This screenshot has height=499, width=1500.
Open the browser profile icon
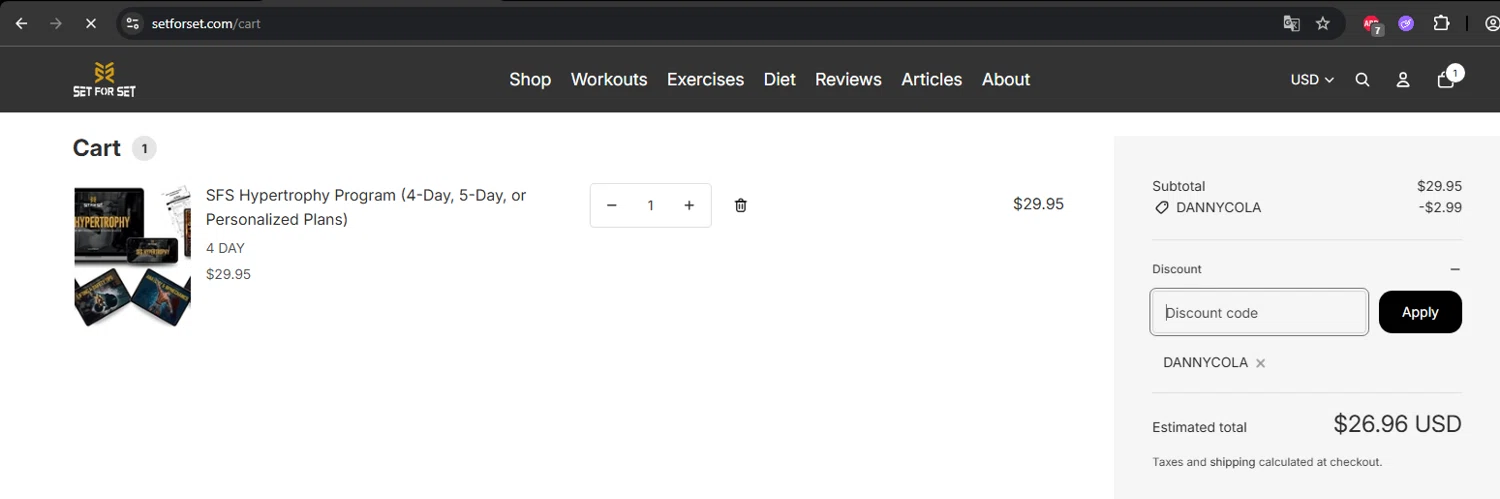(1491, 23)
